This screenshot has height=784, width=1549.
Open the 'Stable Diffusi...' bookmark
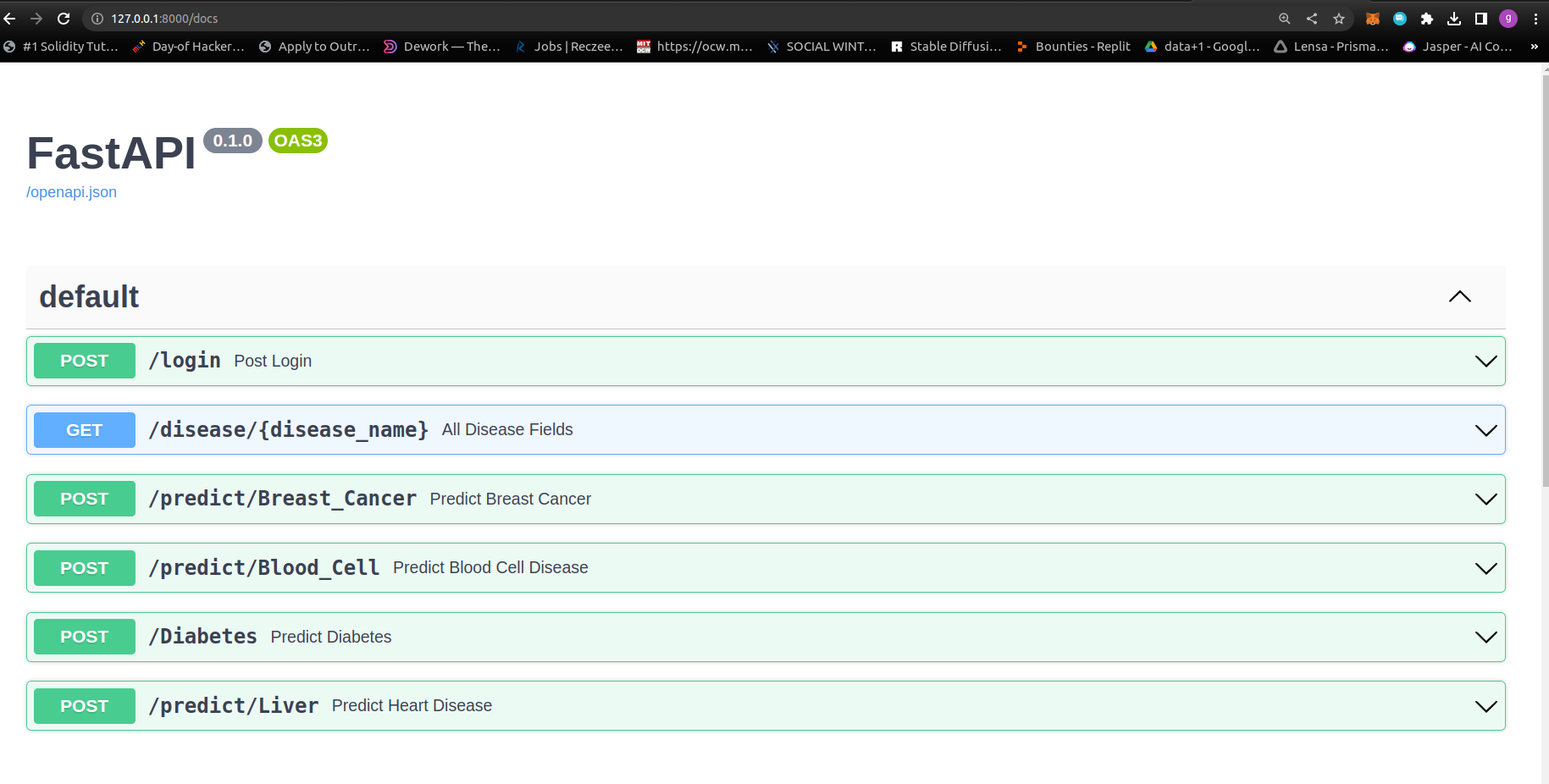(x=947, y=47)
